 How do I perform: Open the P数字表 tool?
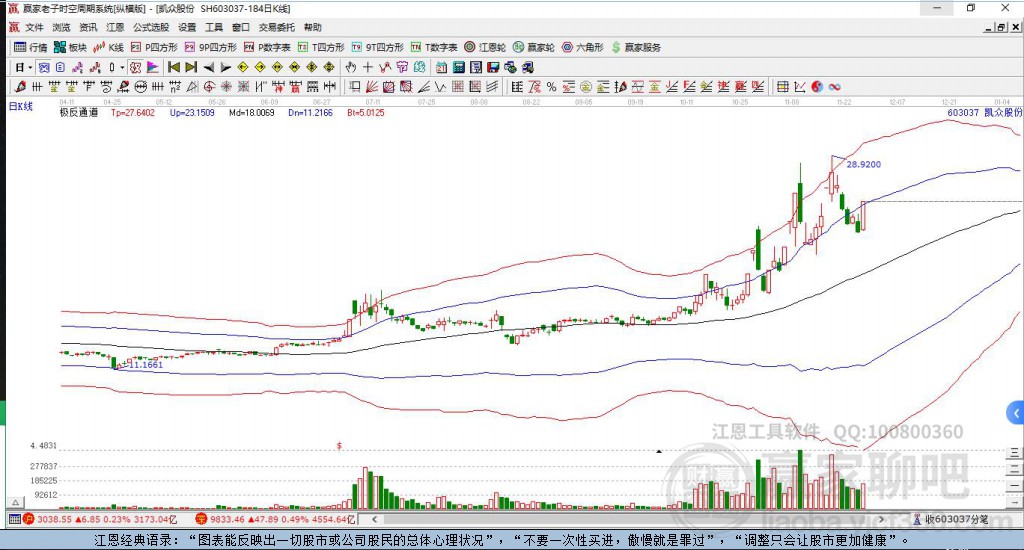[x=267, y=47]
